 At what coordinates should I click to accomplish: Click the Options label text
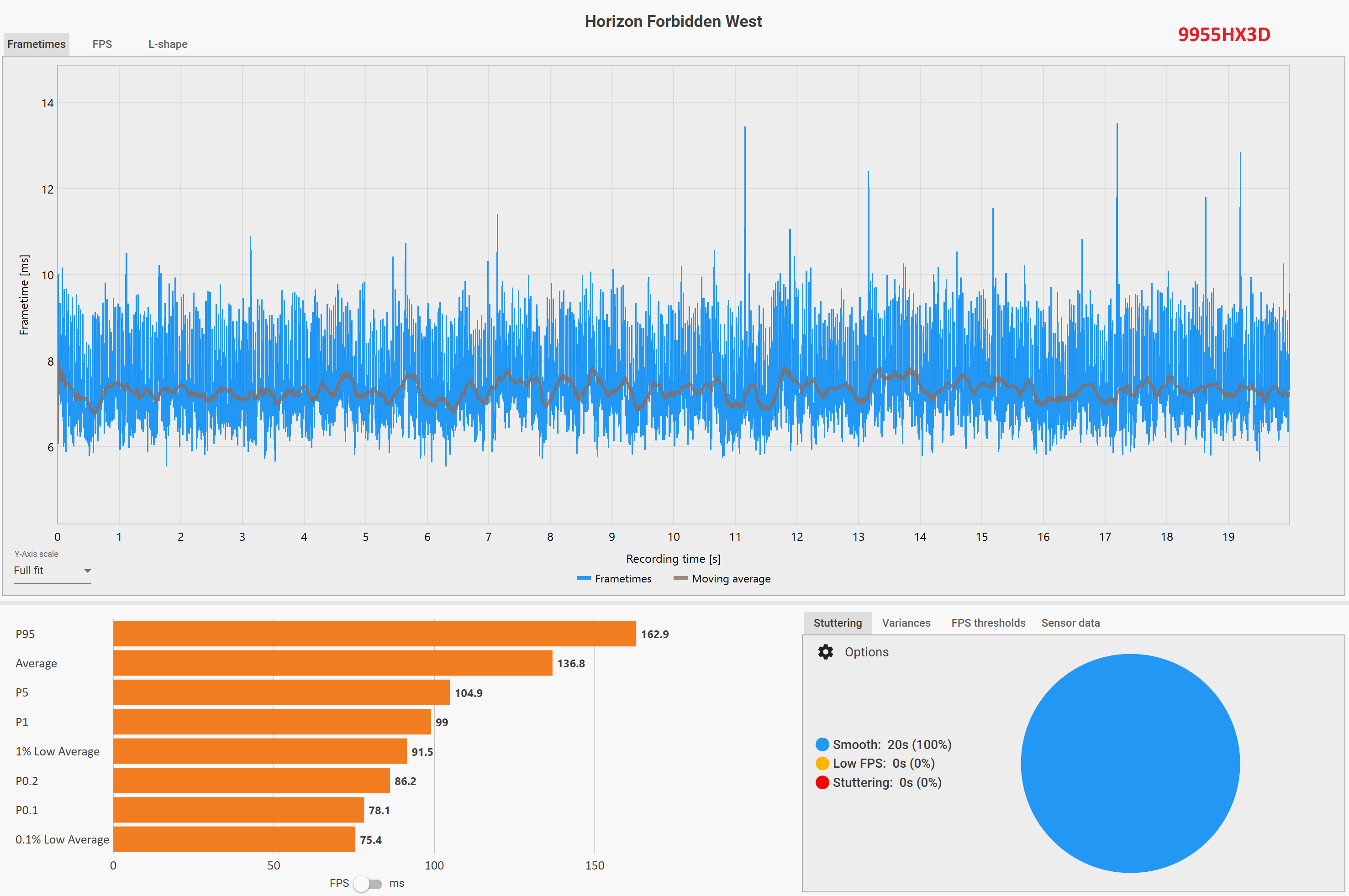(866, 652)
